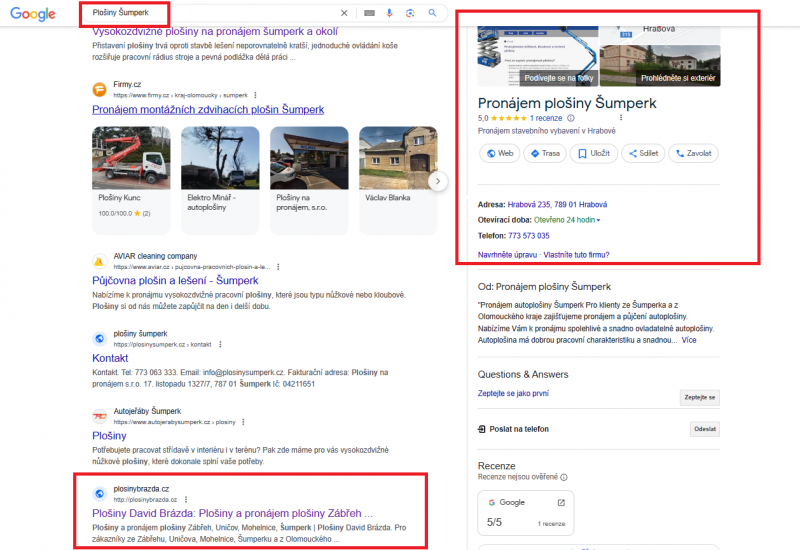Viewport: 800px width, 550px height.
Task: Send to phone with 'Odeslat' button
Action: pyautogui.click(x=705, y=429)
